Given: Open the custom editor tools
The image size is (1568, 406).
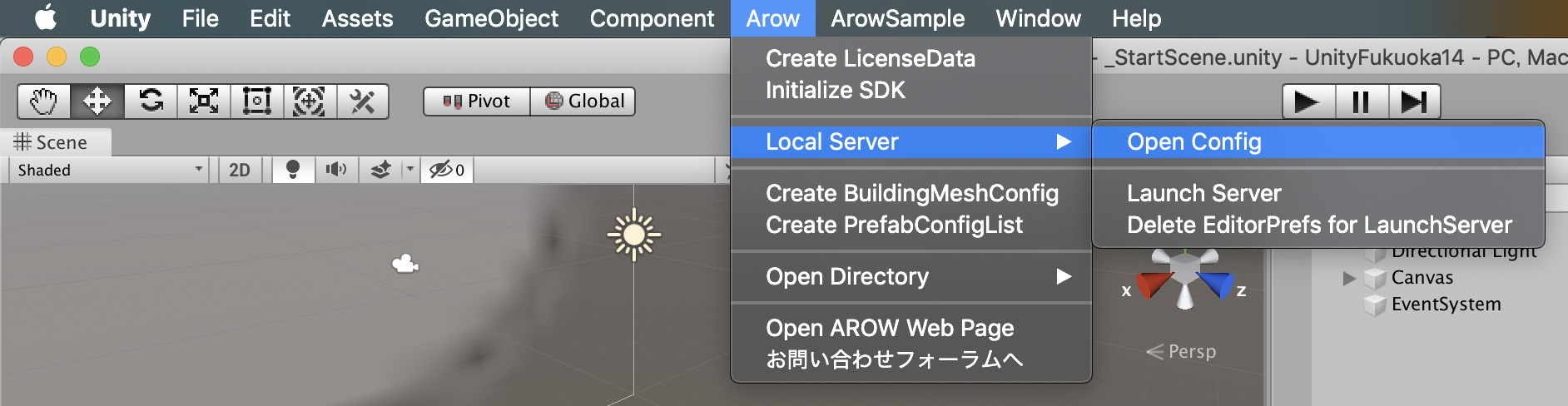Looking at the screenshot, I should [x=362, y=101].
